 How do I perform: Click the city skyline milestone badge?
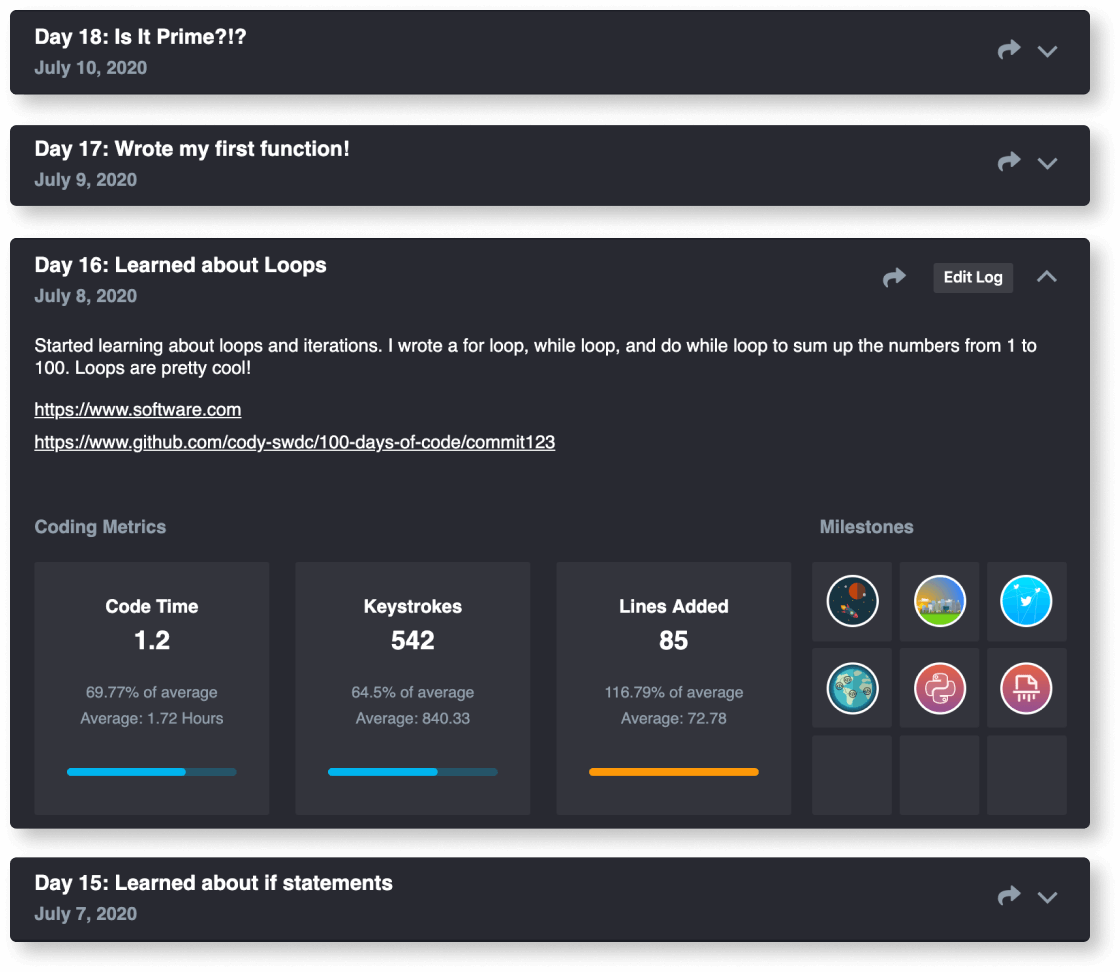point(939,601)
